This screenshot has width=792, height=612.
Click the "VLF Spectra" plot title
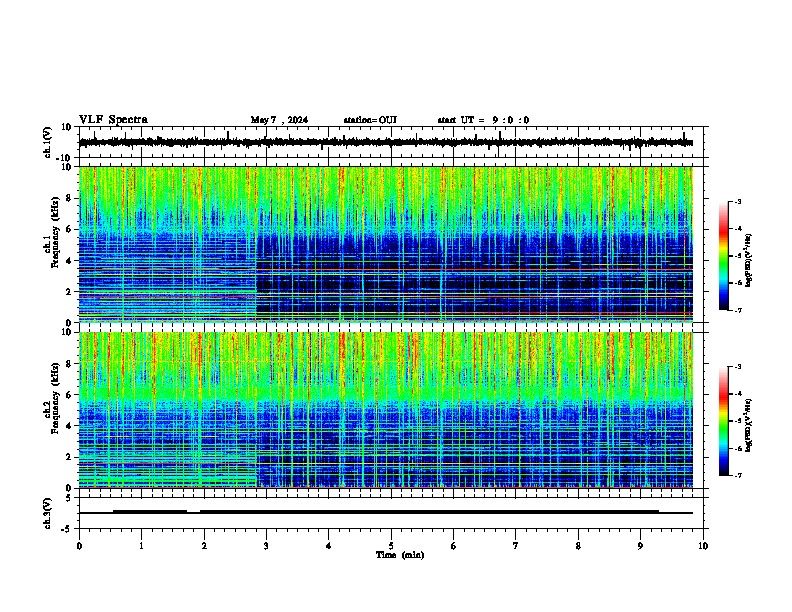(113, 120)
